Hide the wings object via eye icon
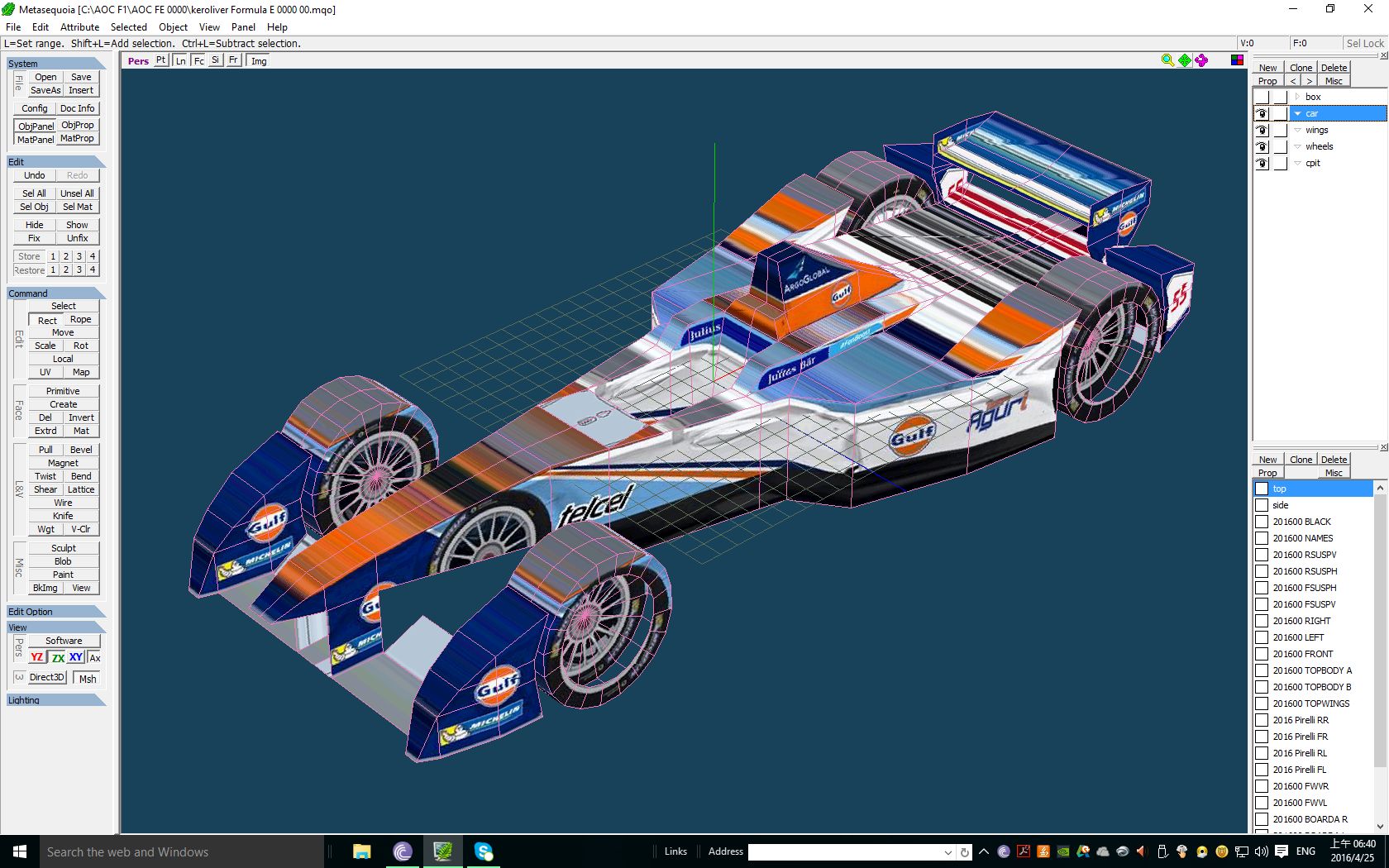Viewport: 1389px width, 868px height. click(x=1262, y=131)
